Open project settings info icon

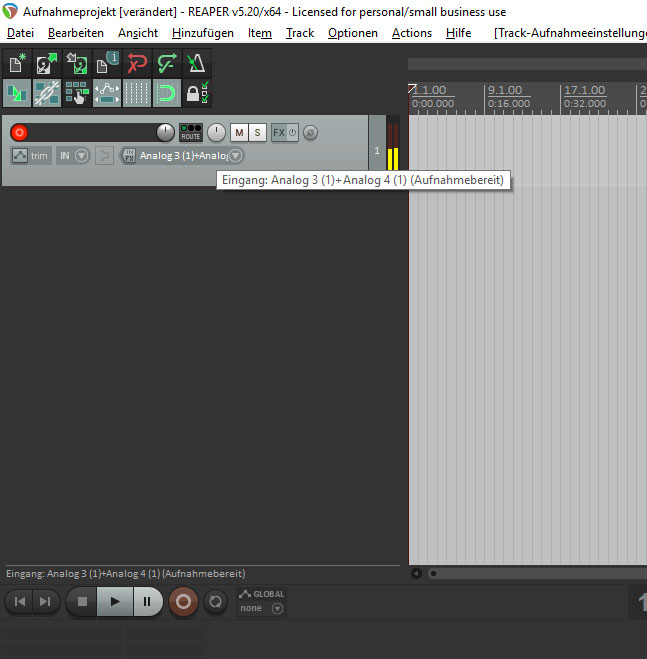click(107, 63)
